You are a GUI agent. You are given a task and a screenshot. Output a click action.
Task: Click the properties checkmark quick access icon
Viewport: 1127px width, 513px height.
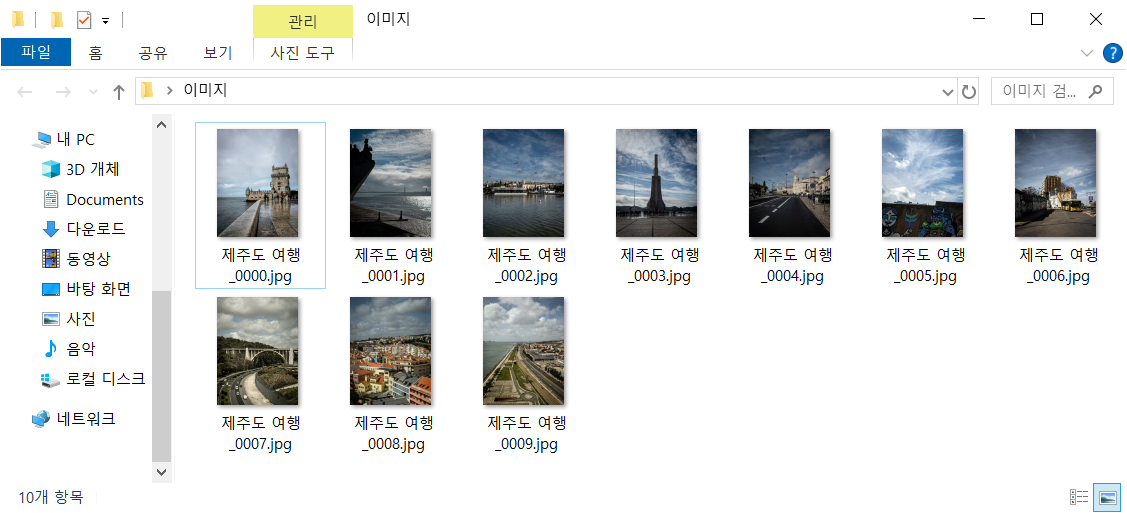[84, 19]
